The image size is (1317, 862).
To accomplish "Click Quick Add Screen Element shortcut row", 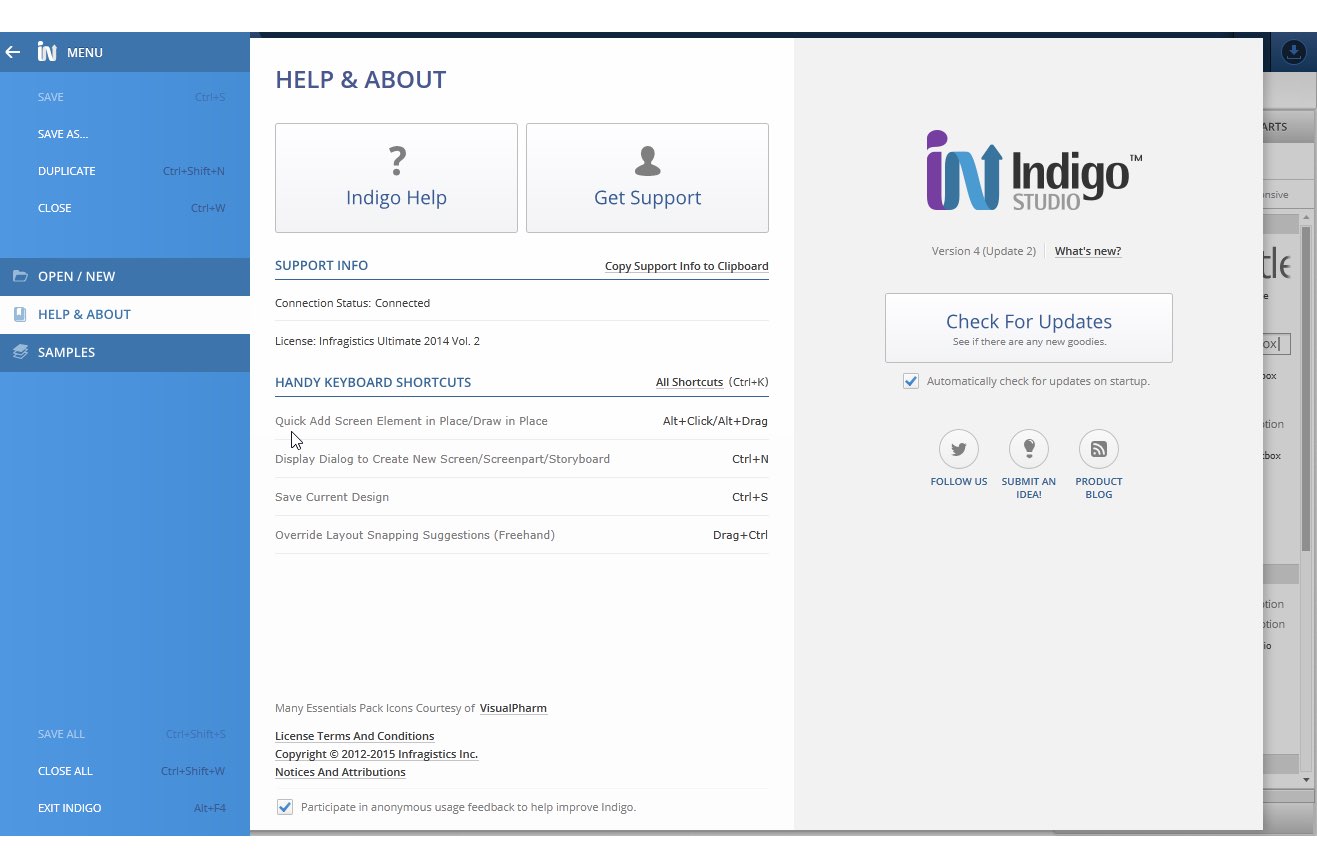I will [x=522, y=421].
